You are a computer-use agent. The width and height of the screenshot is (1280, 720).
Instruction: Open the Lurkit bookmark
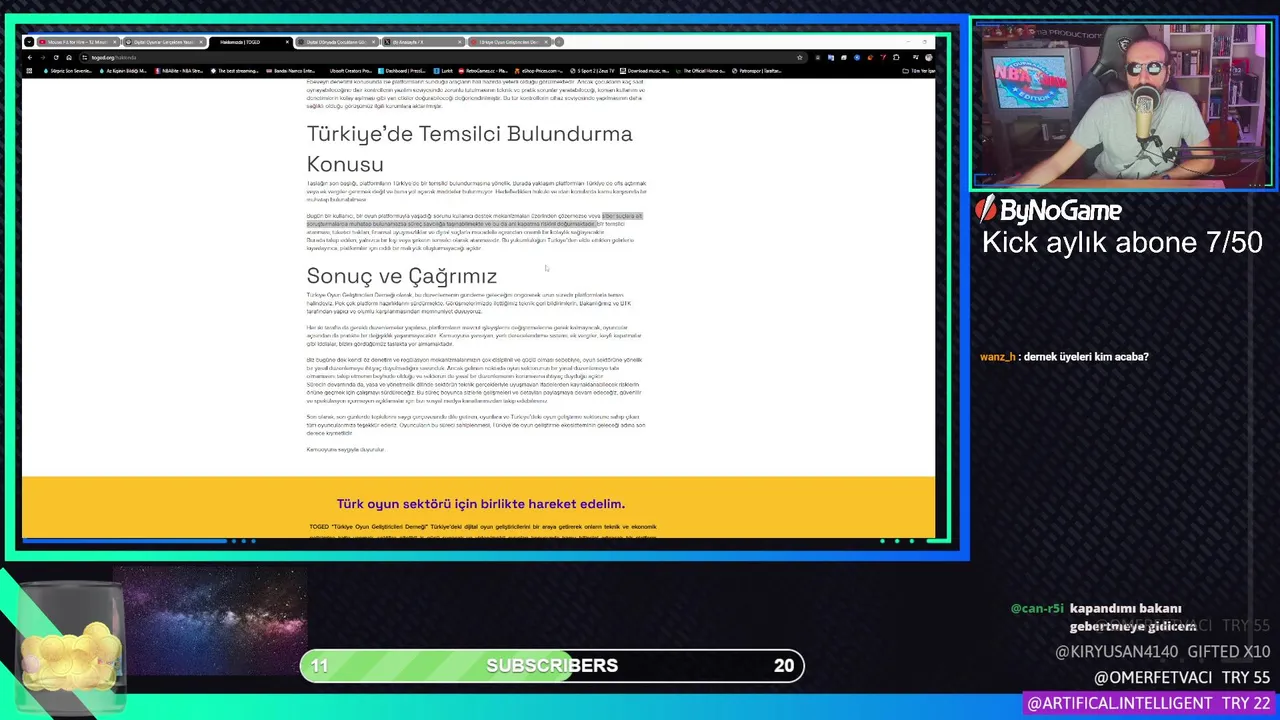coord(443,71)
